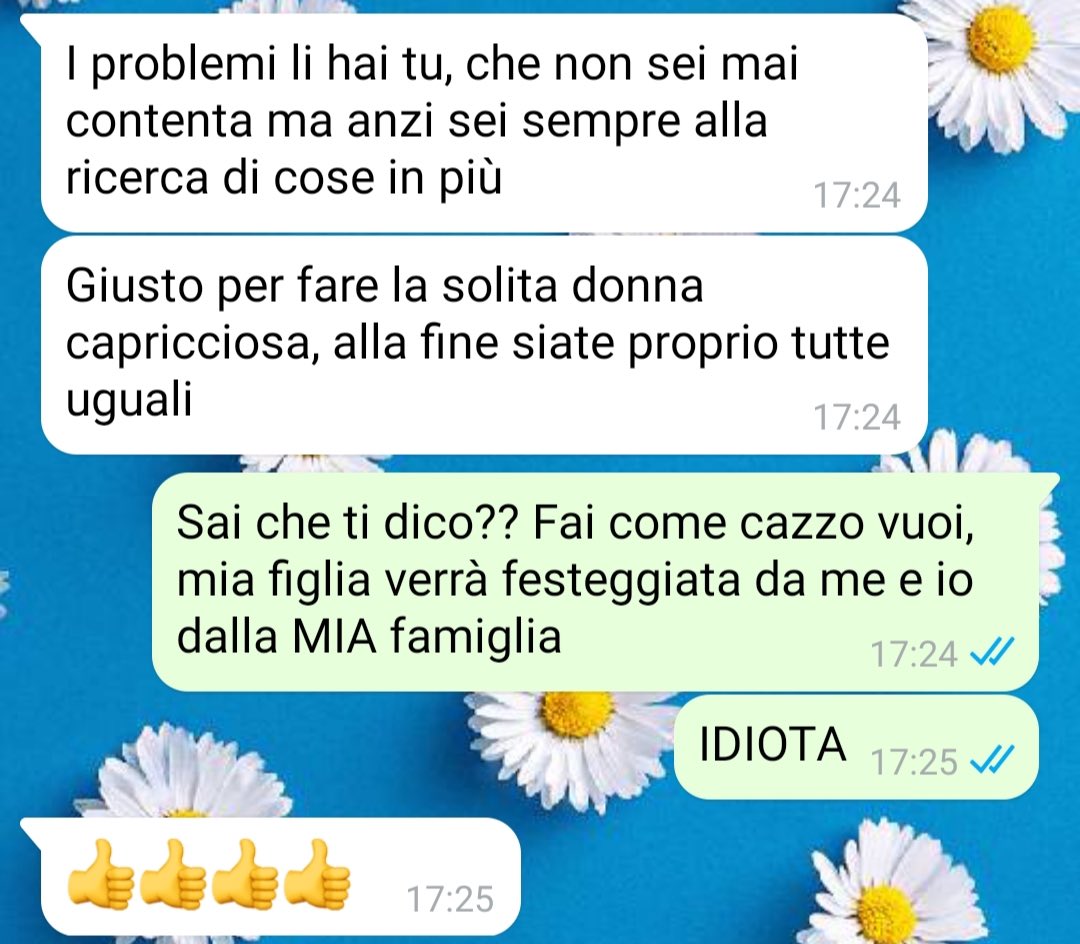Viewport: 1080px width, 944px height.
Task: Tap the 17:25 time on the thumbs-up message
Action: coord(450,899)
